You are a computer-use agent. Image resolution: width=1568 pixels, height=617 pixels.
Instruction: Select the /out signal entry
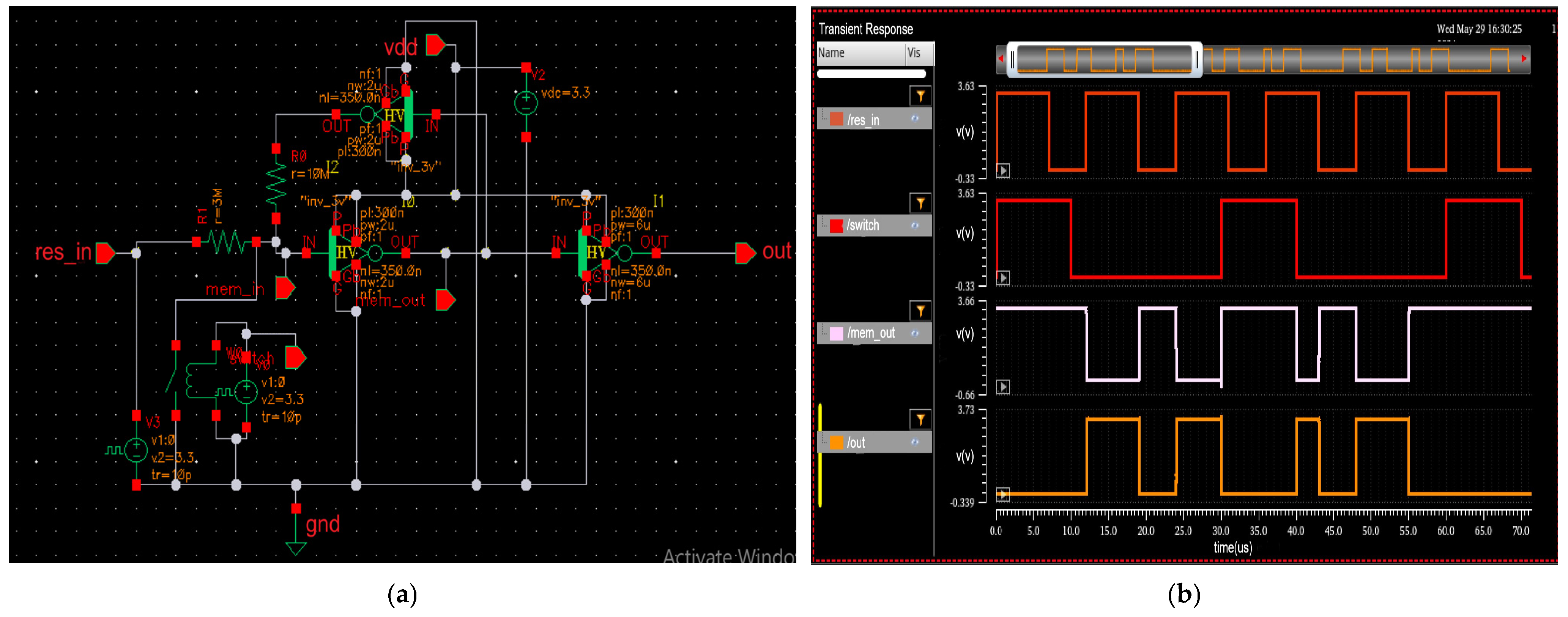pos(856,443)
